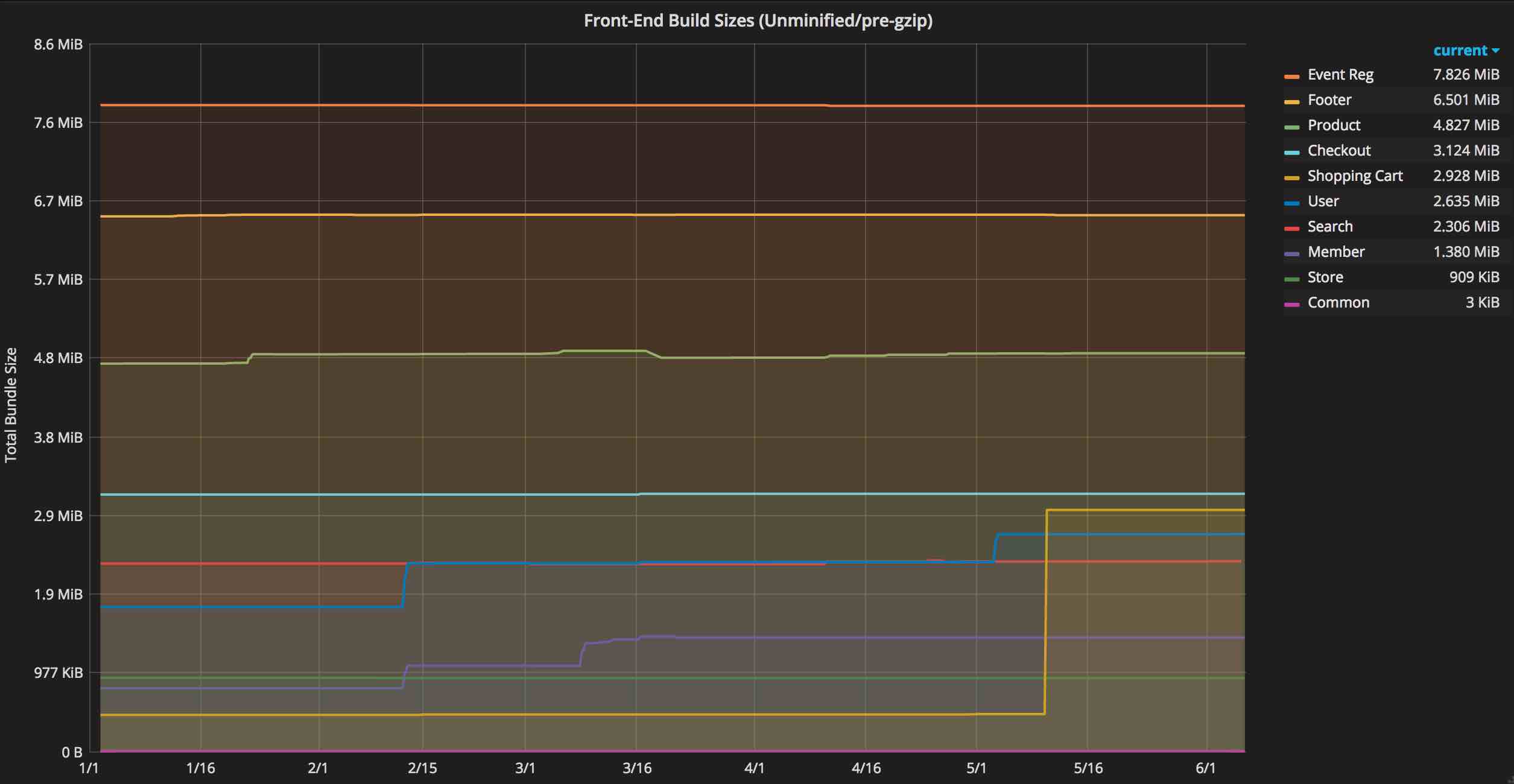Open color picker for Member swatch

[x=1291, y=254]
